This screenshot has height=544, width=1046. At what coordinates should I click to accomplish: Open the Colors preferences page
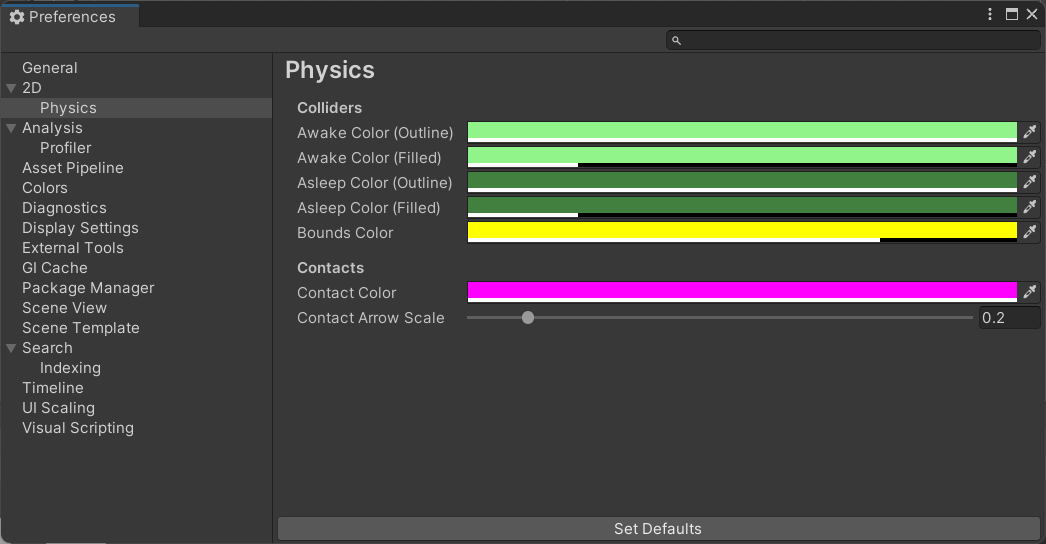coord(45,188)
